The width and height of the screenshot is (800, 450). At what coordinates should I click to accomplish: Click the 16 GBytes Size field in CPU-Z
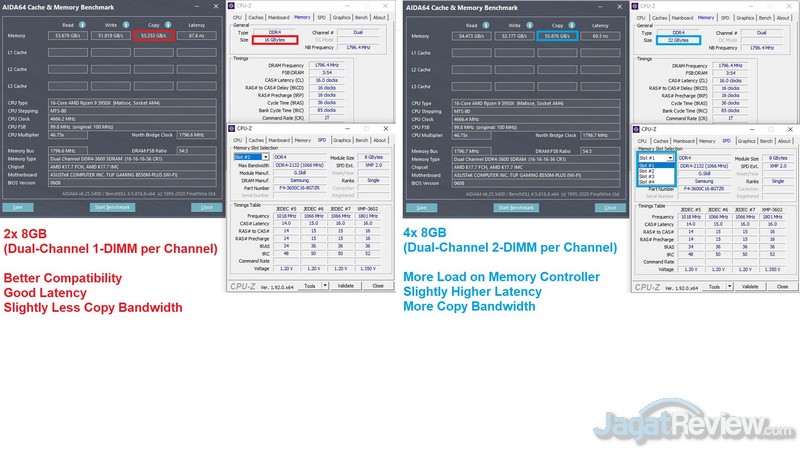(x=274, y=40)
